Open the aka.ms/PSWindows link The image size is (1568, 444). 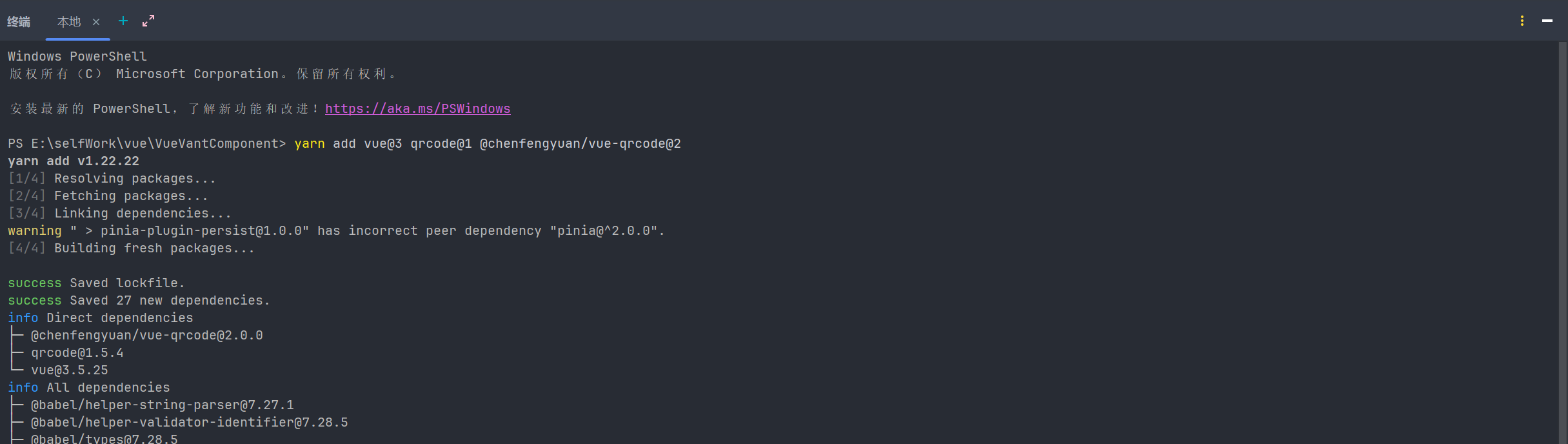tap(418, 108)
